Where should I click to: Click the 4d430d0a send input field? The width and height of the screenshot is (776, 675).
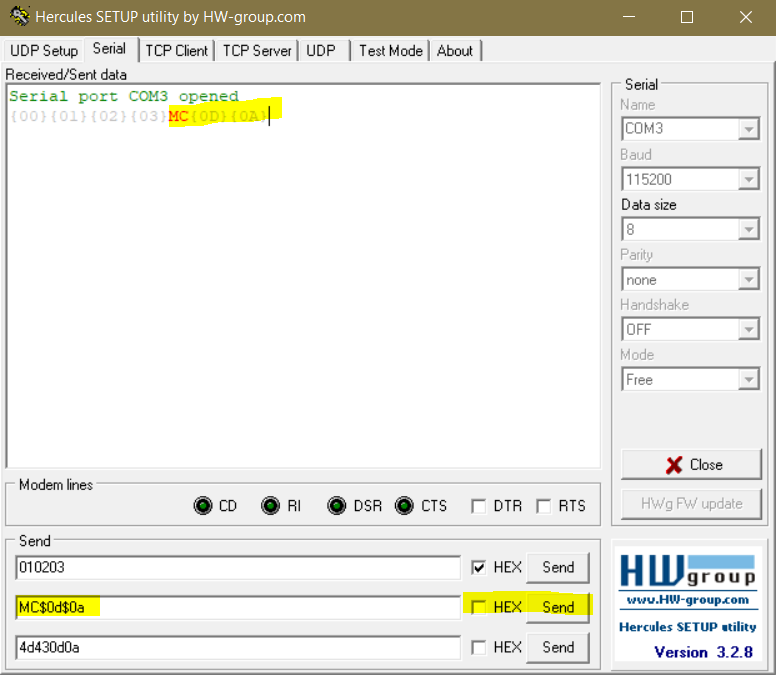coord(238,647)
